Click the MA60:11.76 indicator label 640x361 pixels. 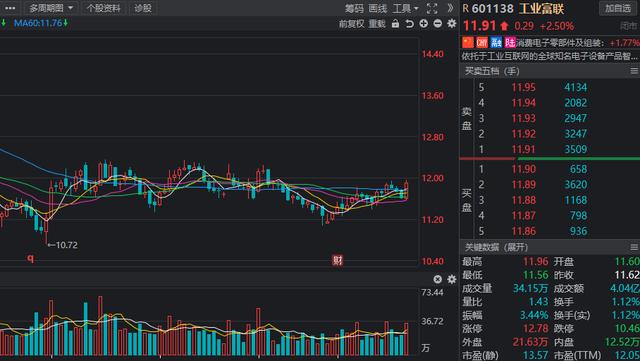point(38,23)
